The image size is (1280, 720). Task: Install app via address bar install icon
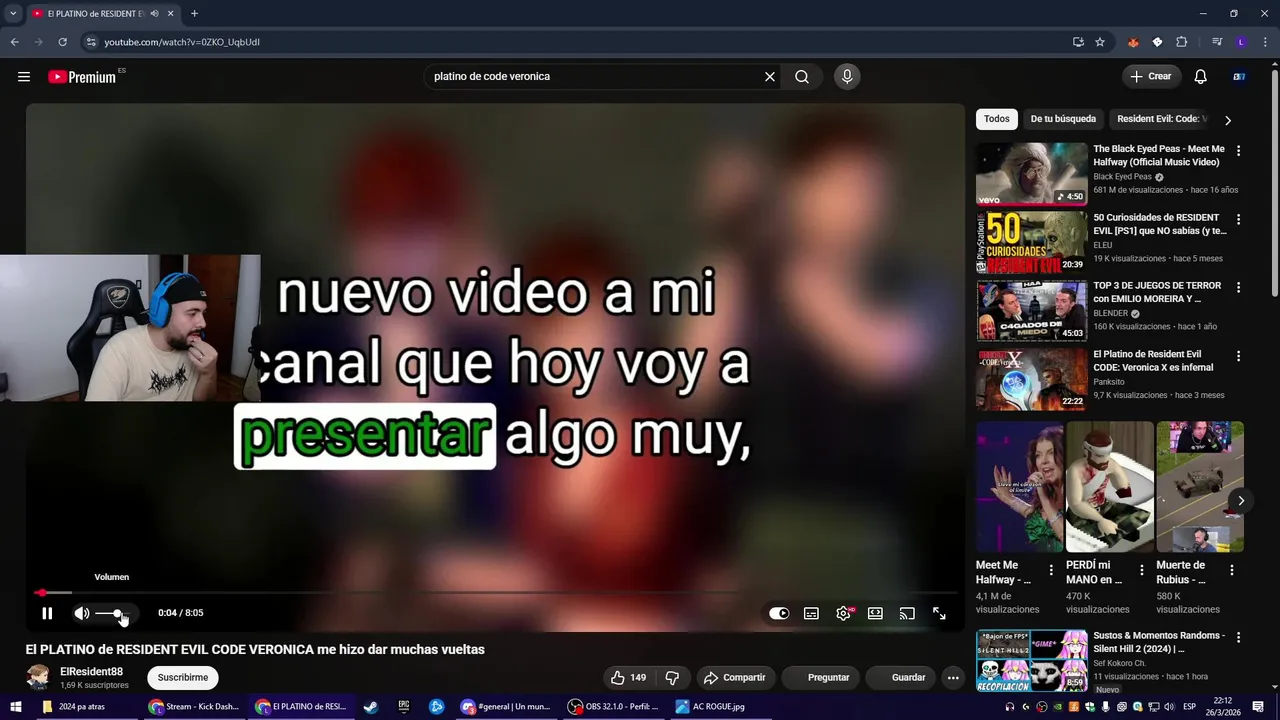1078,42
